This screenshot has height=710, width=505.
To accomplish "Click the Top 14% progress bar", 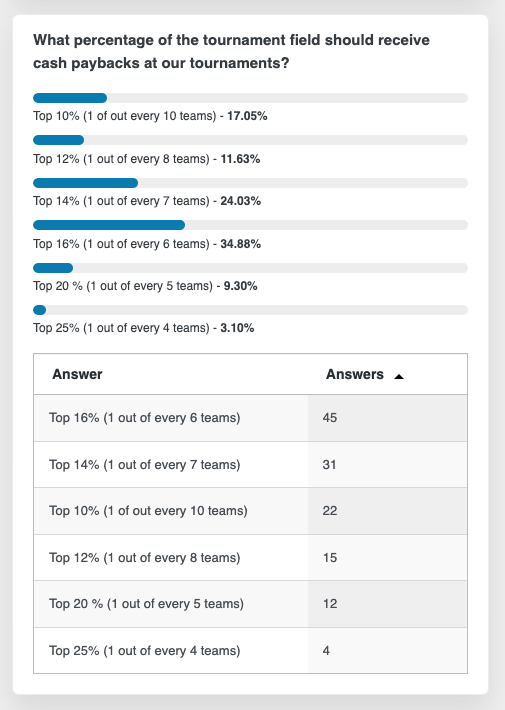I will [x=250, y=183].
